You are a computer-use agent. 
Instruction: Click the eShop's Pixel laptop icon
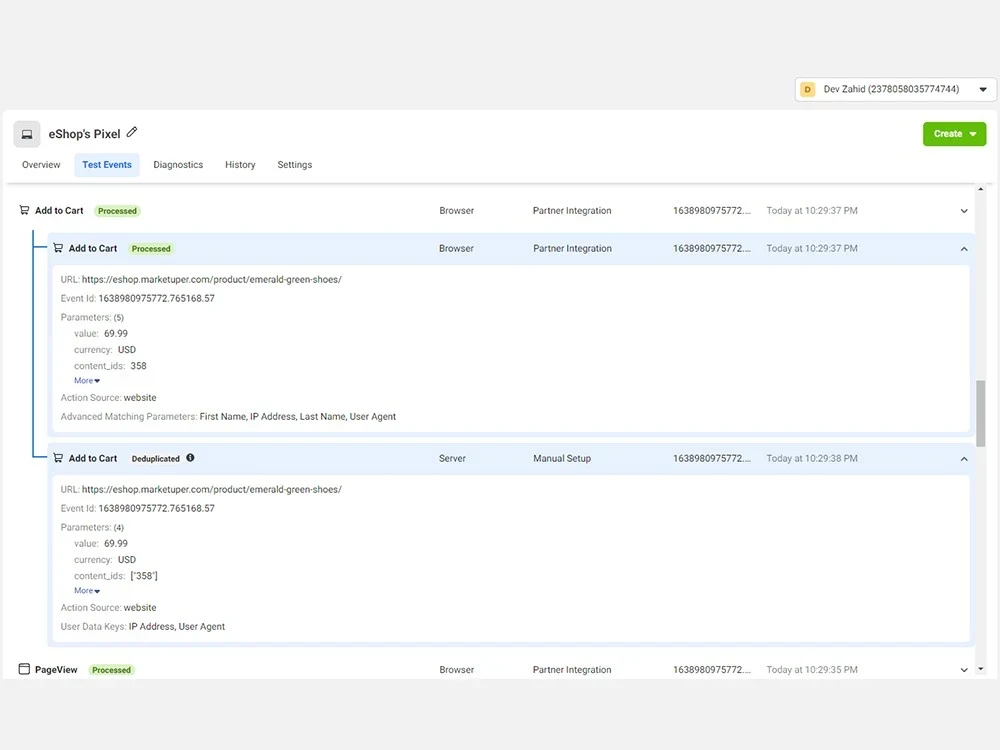pos(27,134)
